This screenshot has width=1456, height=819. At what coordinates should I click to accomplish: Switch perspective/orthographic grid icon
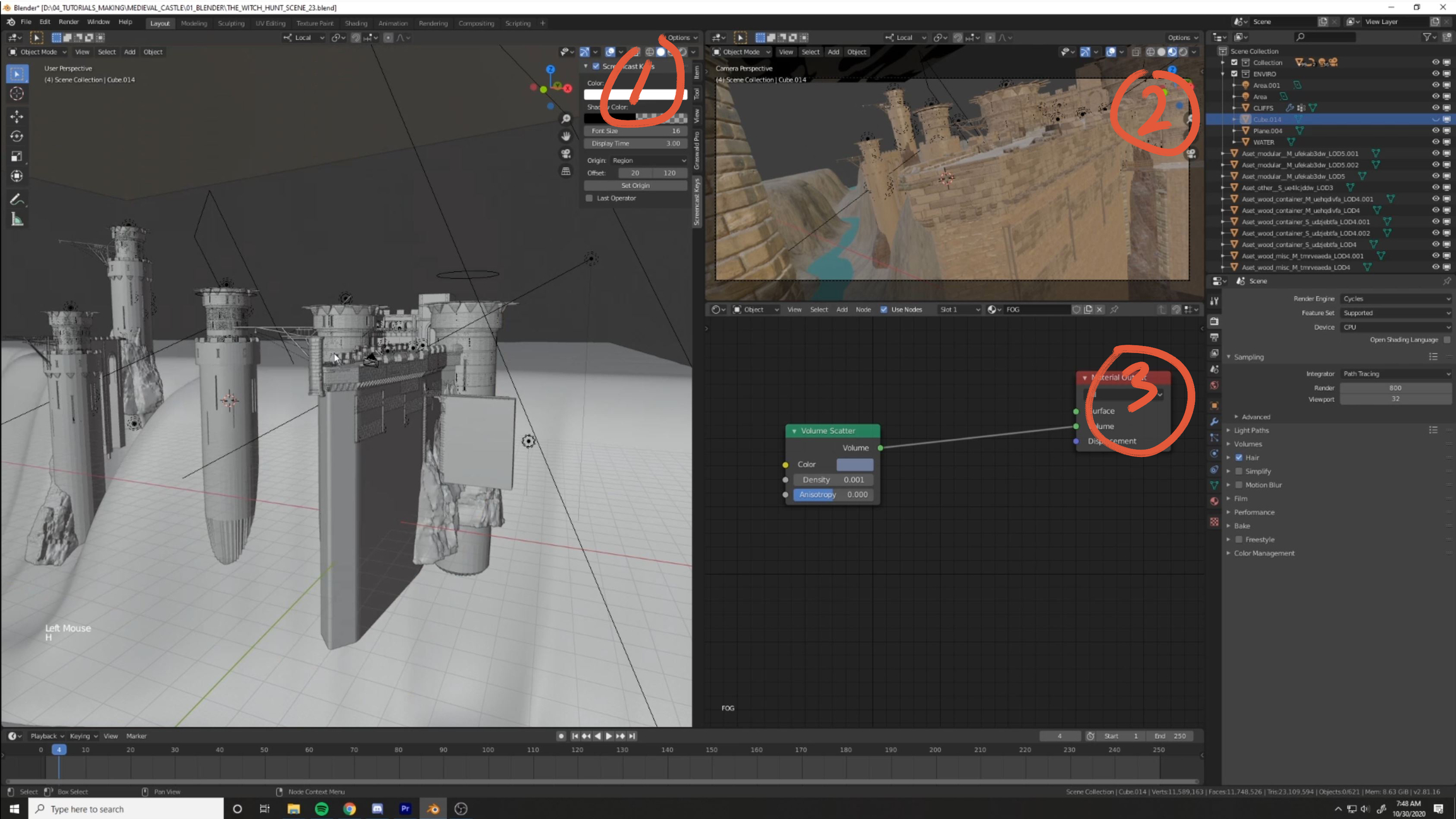566,171
